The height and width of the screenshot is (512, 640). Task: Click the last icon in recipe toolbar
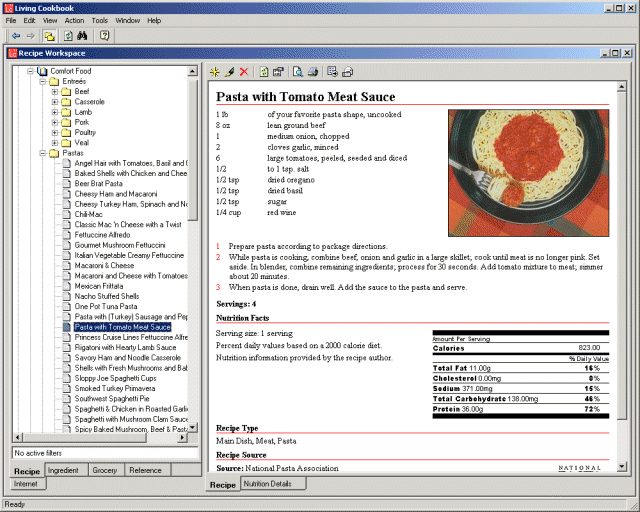click(347, 72)
